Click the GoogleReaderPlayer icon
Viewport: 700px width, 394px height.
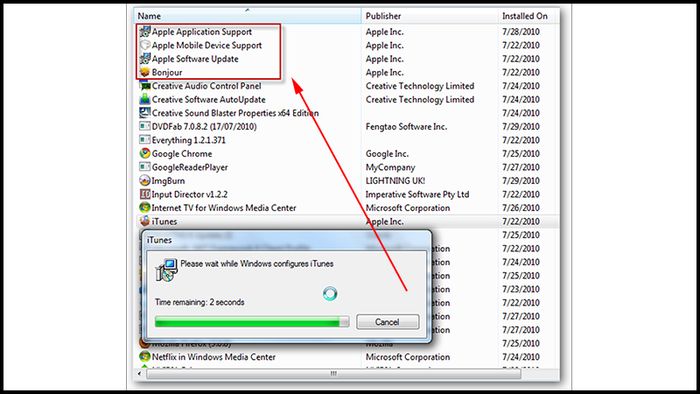[x=145, y=167]
